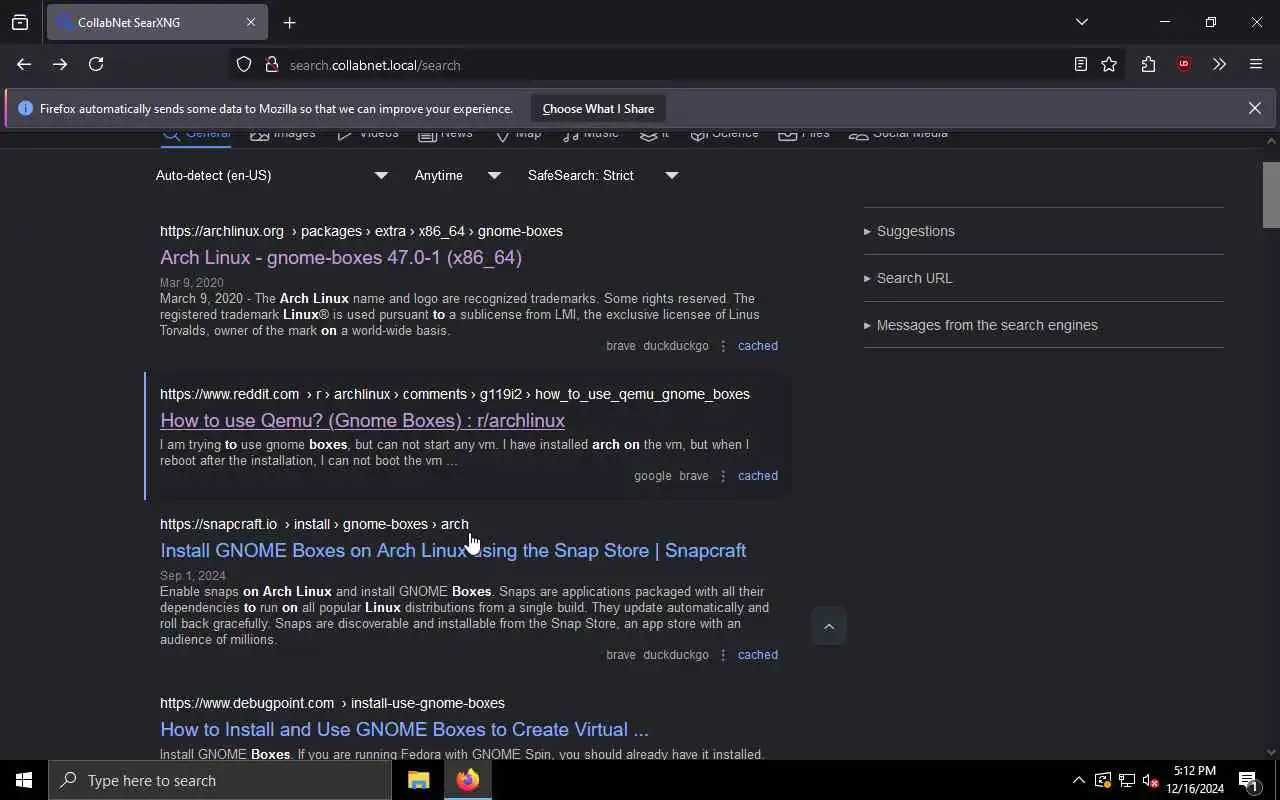Reload the current page

tap(96, 64)
